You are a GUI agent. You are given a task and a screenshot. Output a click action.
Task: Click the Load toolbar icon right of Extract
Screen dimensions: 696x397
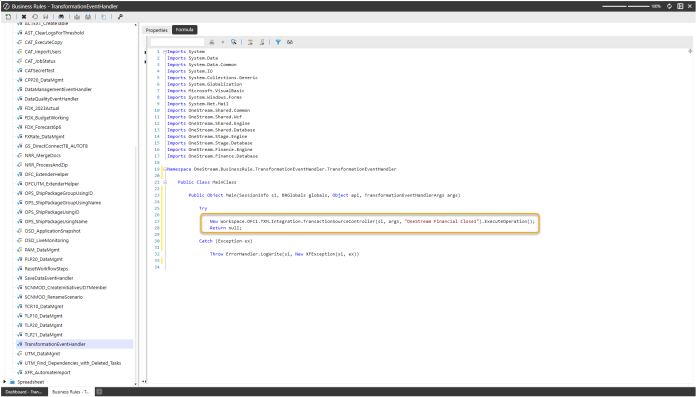(x=88, y=17)
